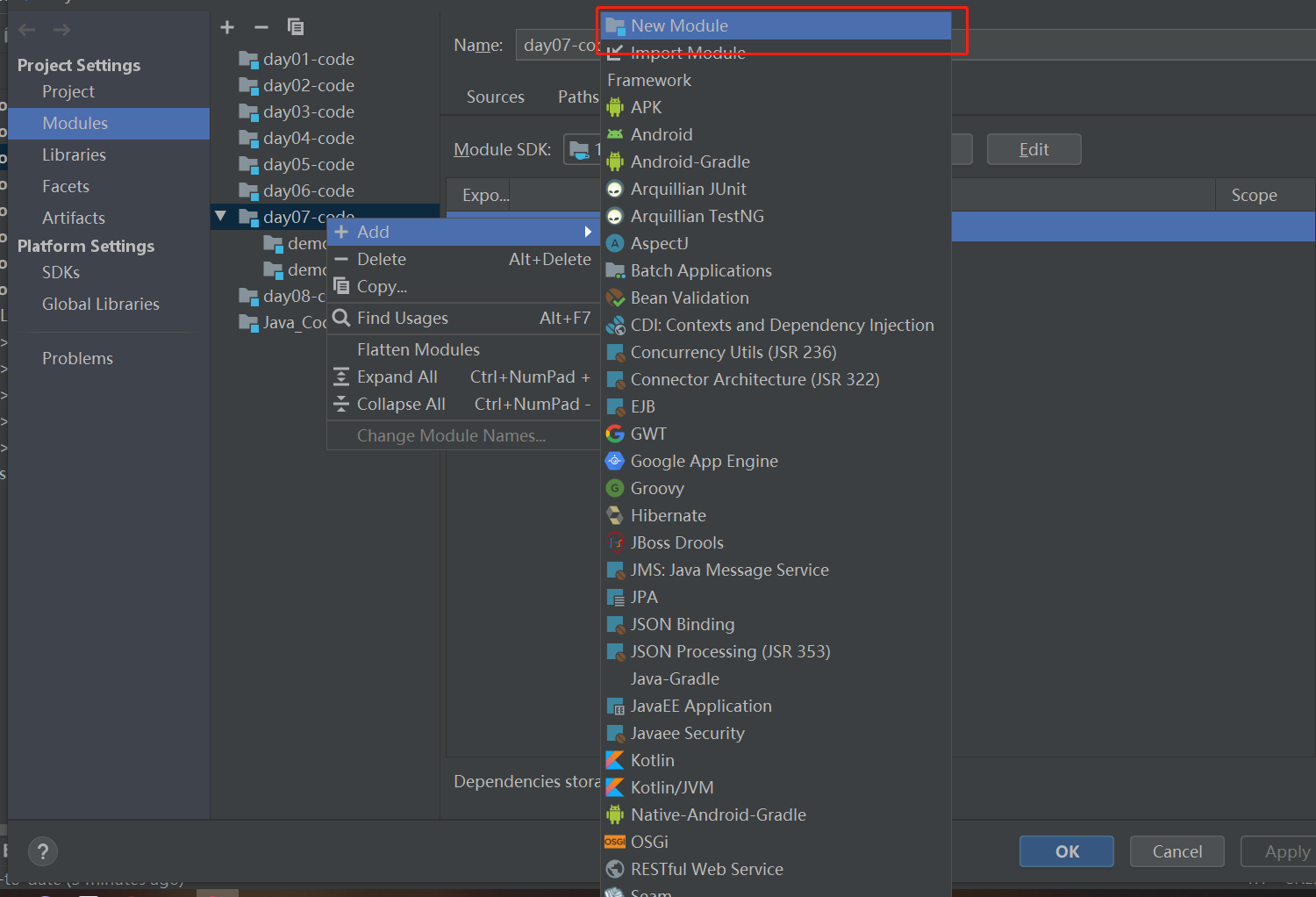Click the Groovy framework icon
Image resolution: width=1316 pixels, height=897 pixels.
coord(615,488)
